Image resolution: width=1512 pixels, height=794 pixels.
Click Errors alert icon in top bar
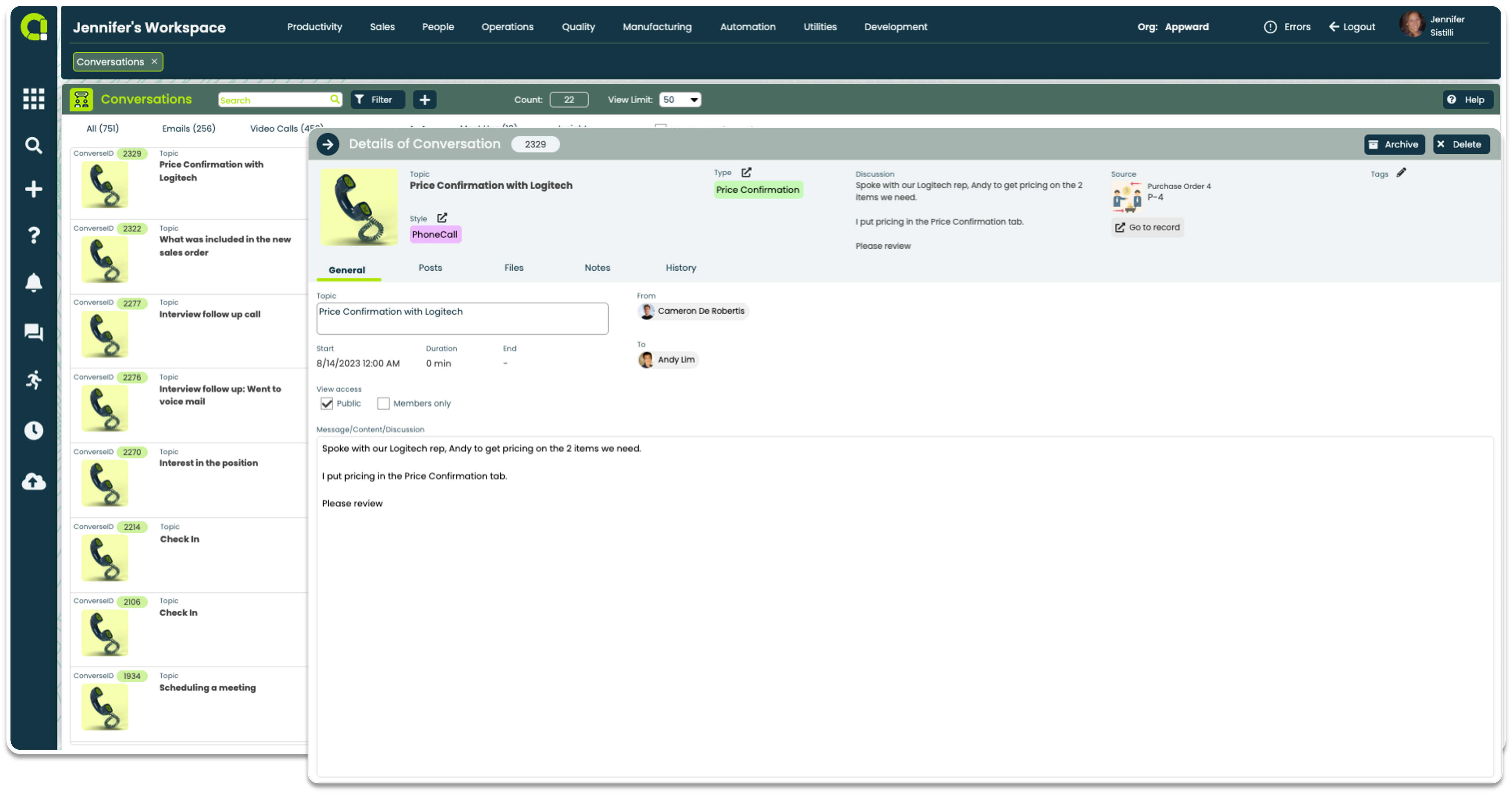pyautogui.click(x=1270, y=26)
